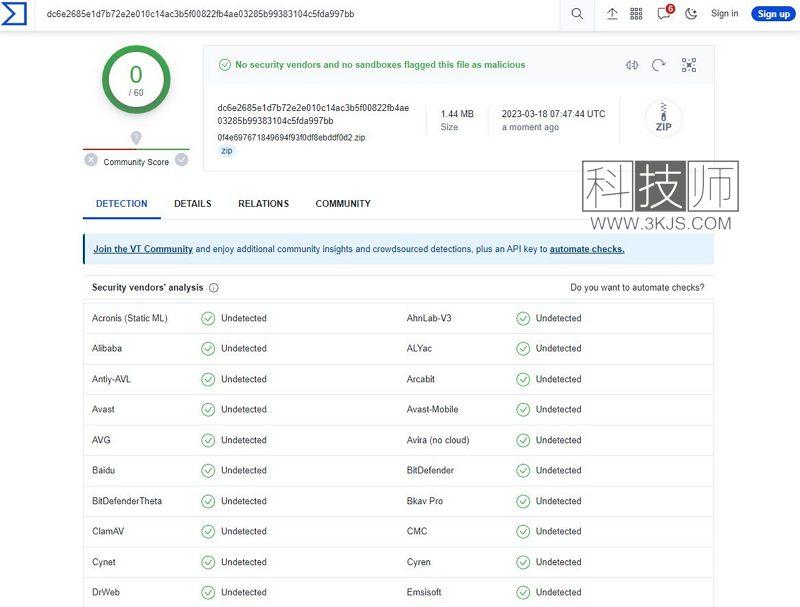Click the Alibaba undetected check icon
The width and height of the screenshot is (800, 607).
[x=208, y=349]
